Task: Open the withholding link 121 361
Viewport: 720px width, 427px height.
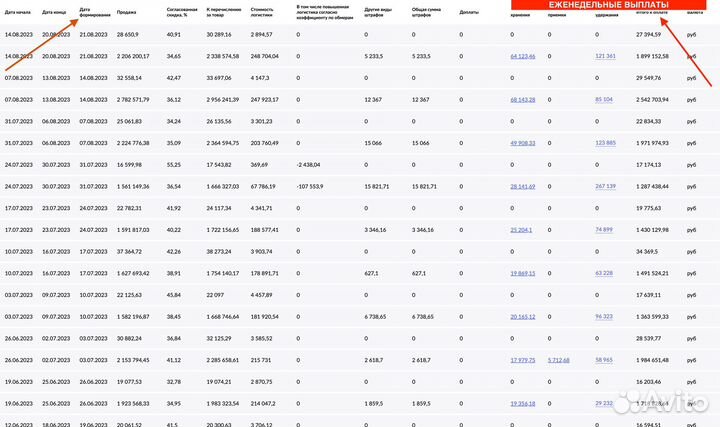Action: click(605, 56)
